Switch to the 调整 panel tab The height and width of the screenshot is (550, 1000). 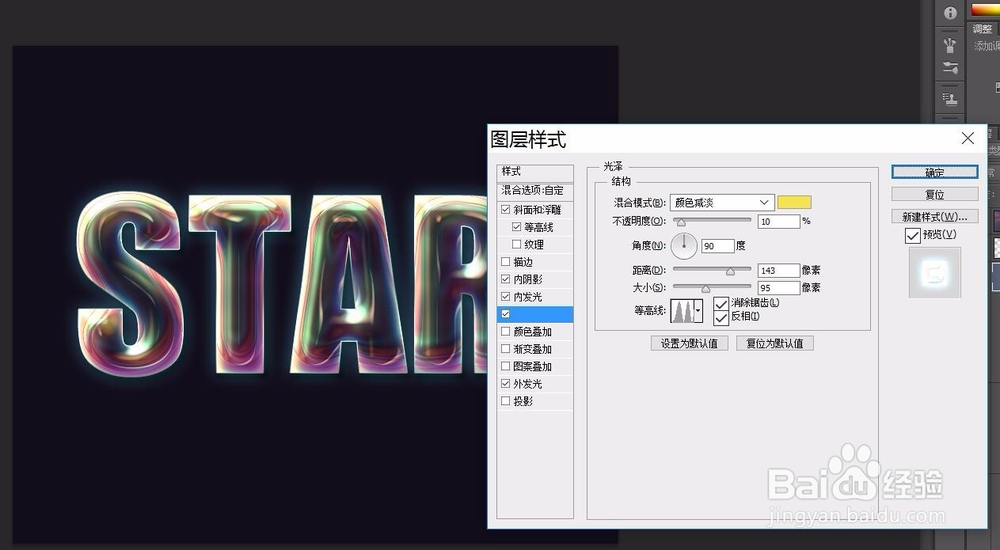click(982, 29)
